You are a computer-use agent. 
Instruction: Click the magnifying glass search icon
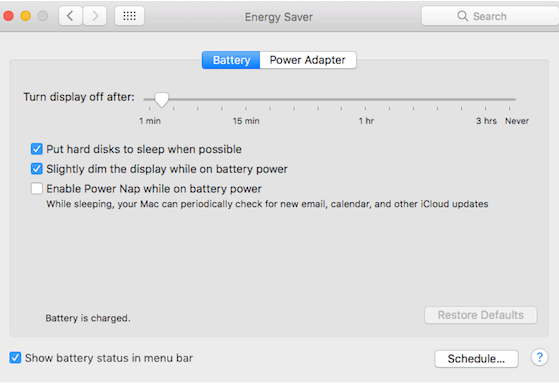462,16
